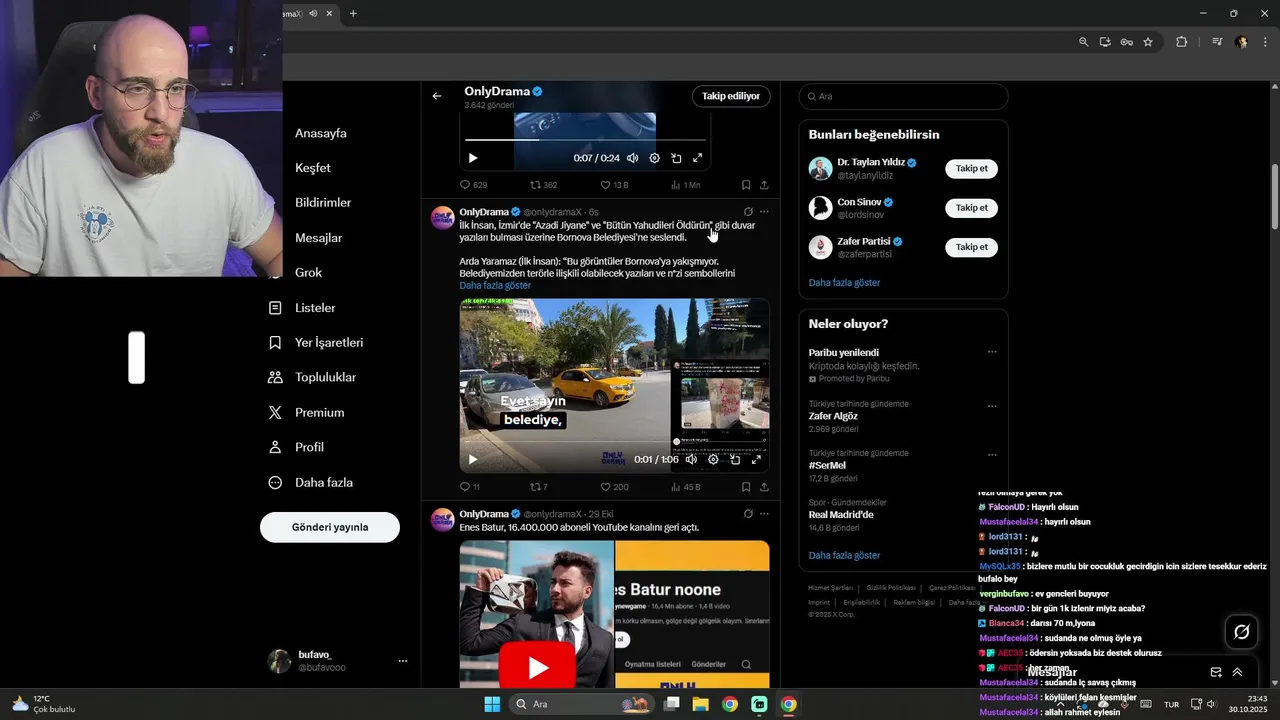
Task: Open Bildirimler in the sidebar
Action: pyautogui.click(x=323, y=203)
